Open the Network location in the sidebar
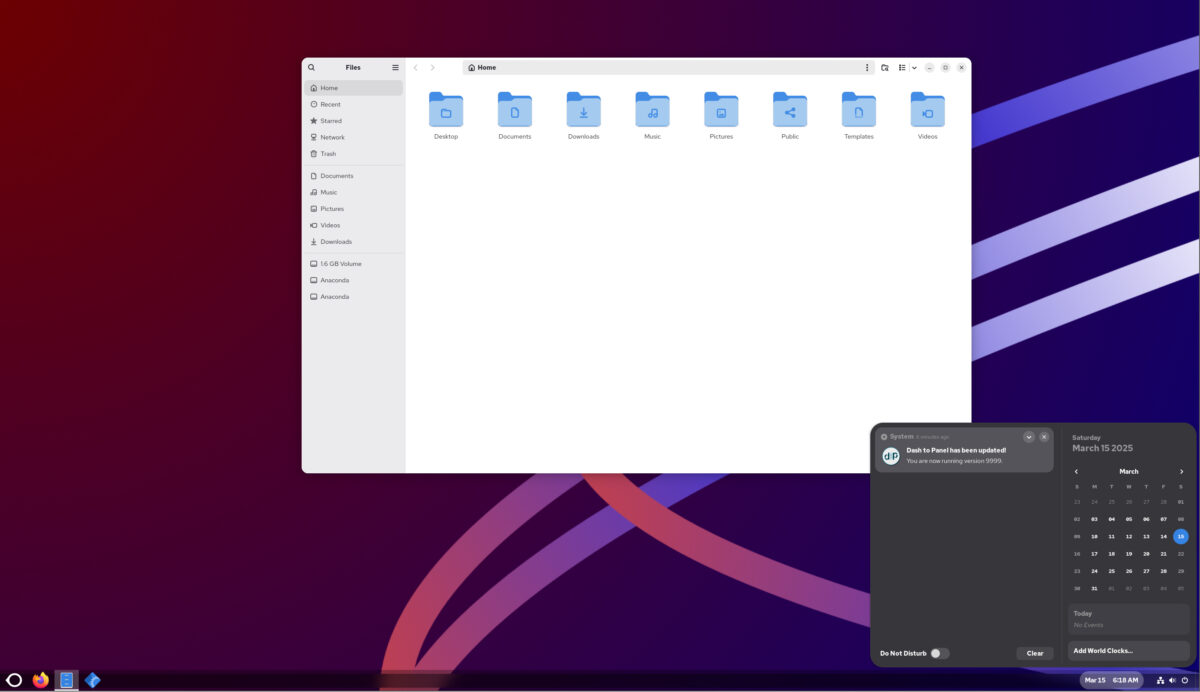Viewport: 1200px width, 692px height. pyautogui.click(x=331, y=137)
